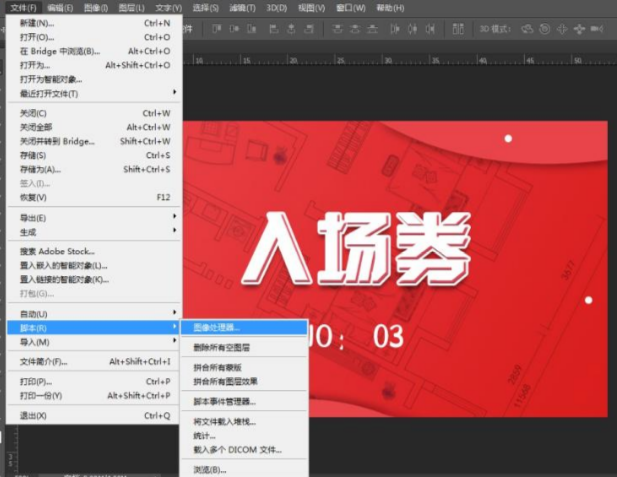Select 3D pan object mode icon
The width and height of the screenshot is (617, 477).
562,29
